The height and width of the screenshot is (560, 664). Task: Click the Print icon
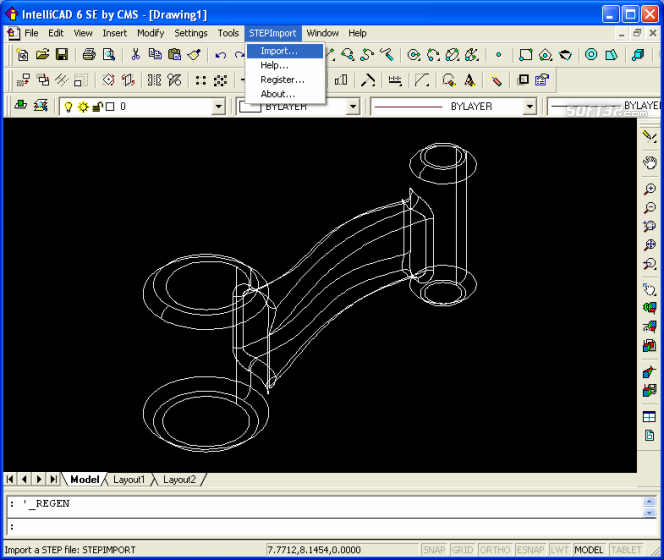(x=89, y=55)
